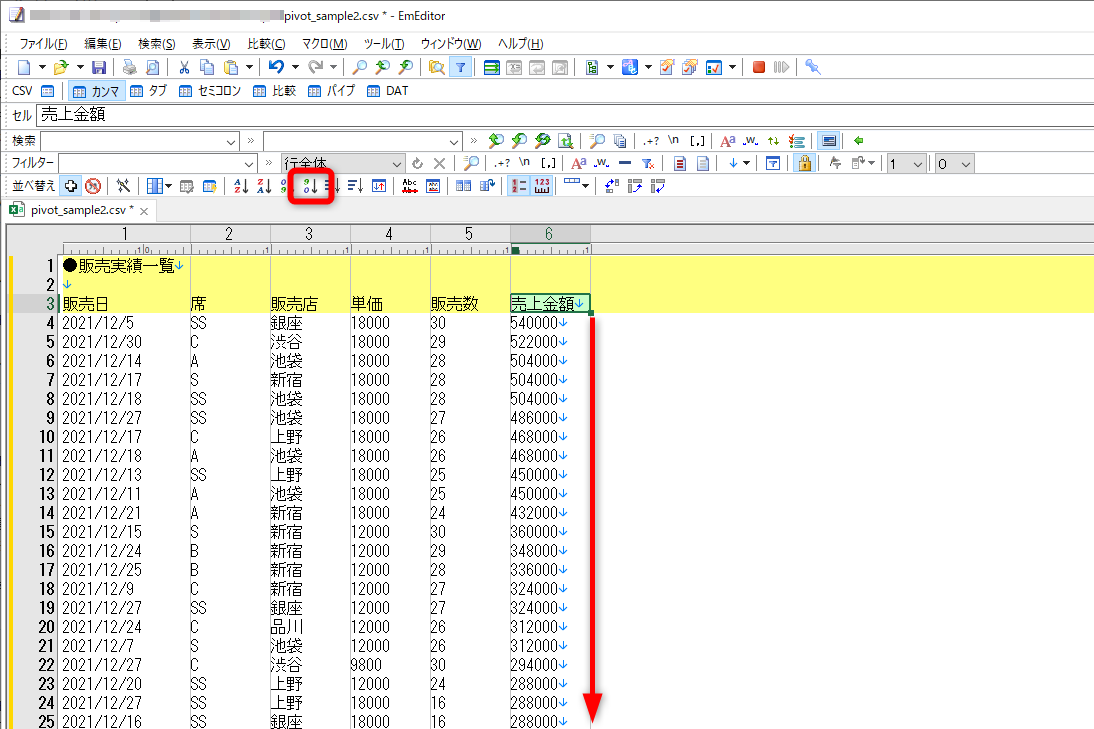Viewport: 1094px width, 729px height.
Task: Sort column A to Z ascending
Action: coord(241,186)
